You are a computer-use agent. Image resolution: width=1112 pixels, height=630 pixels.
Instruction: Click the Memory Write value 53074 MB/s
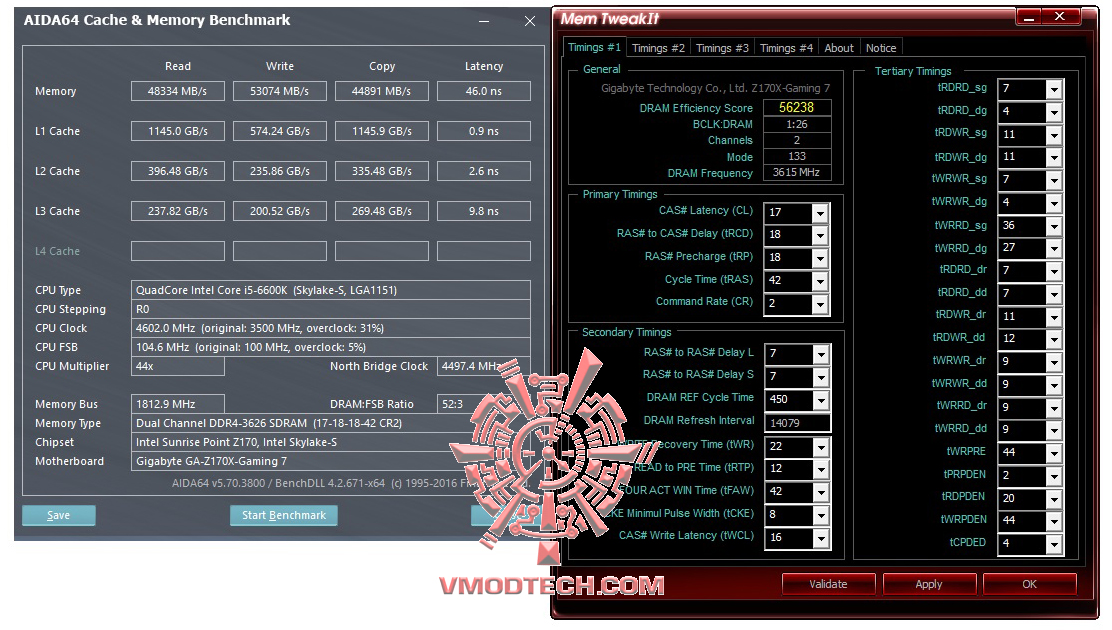(279, 91)
